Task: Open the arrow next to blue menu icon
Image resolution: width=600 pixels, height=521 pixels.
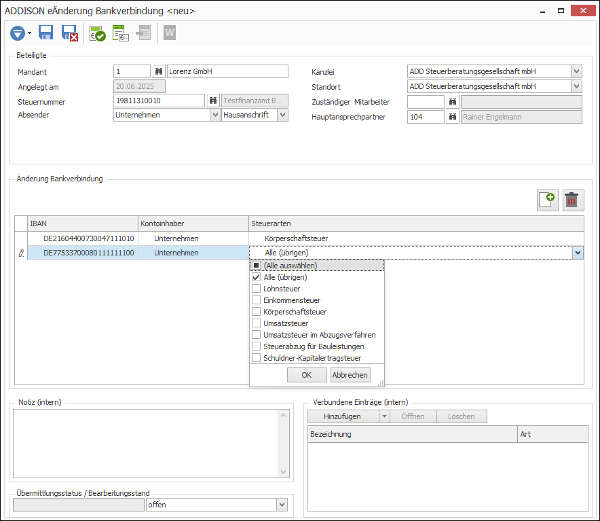Action: tap(29, 33)
